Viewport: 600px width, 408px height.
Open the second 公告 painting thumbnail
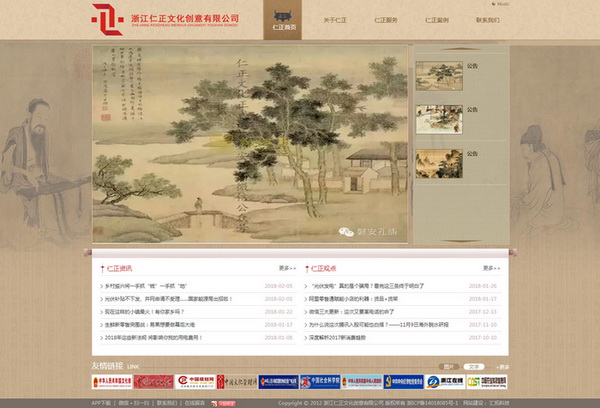438,119
